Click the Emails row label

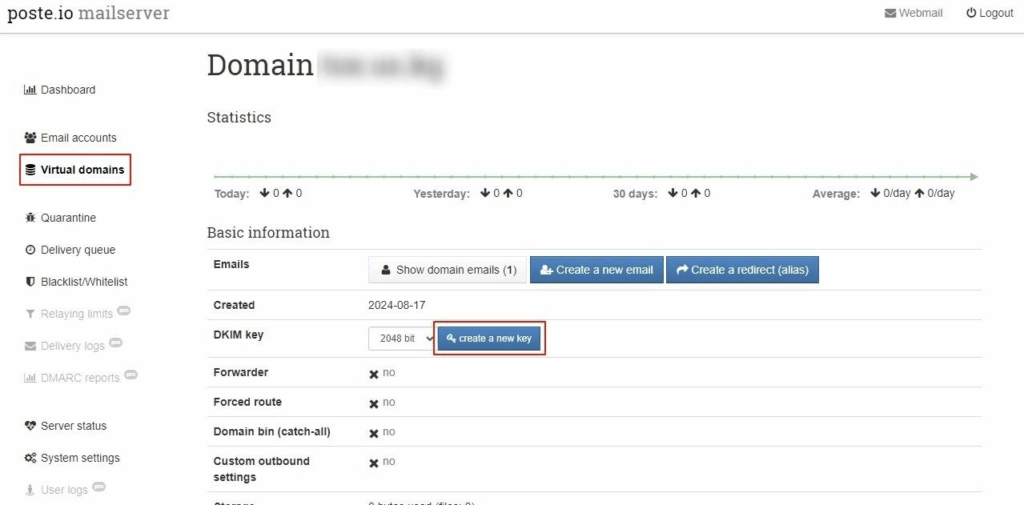(x=231, y=265)
